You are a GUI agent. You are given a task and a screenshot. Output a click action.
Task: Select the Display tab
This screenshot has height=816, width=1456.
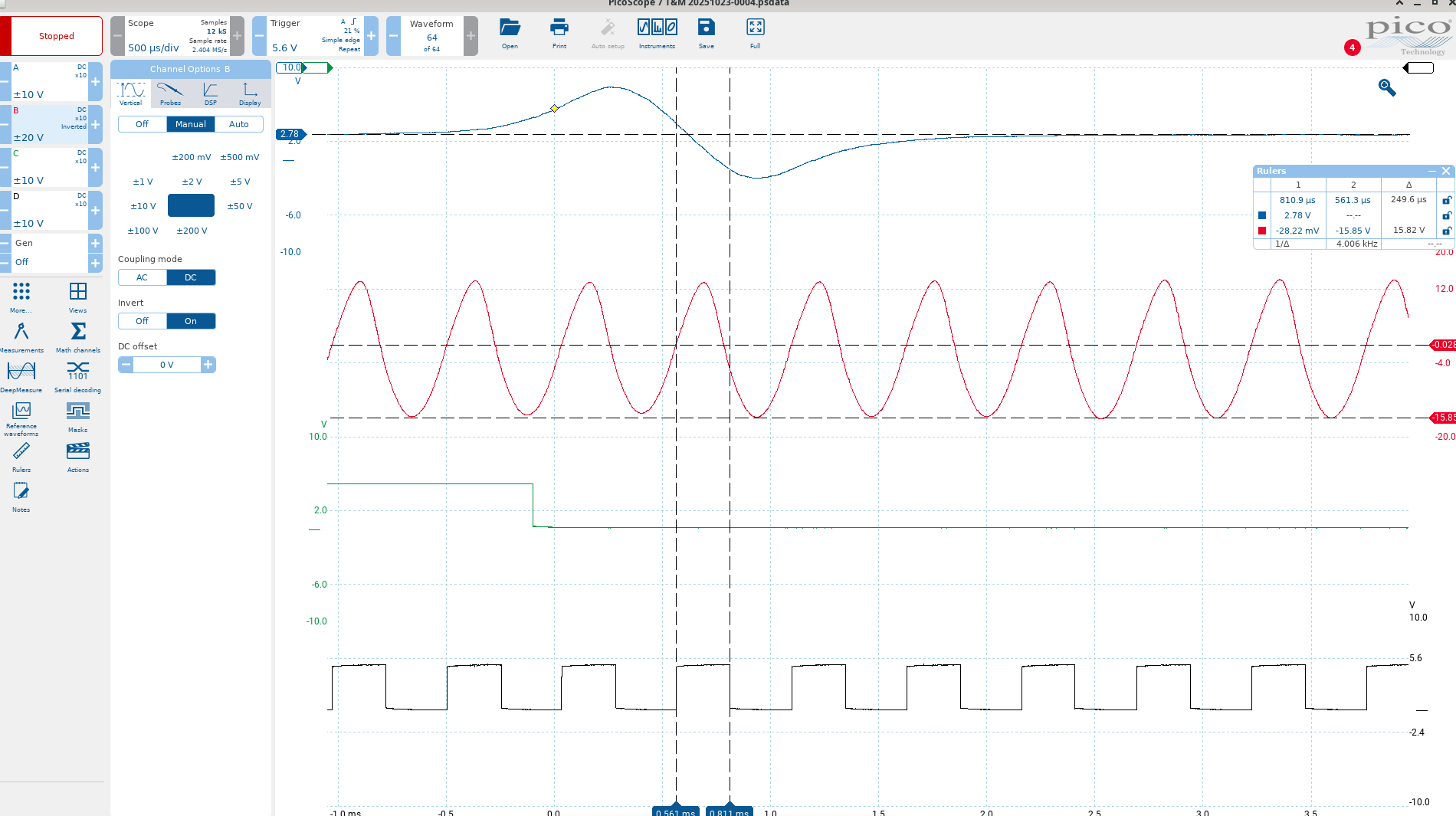[x=250, y=93]
